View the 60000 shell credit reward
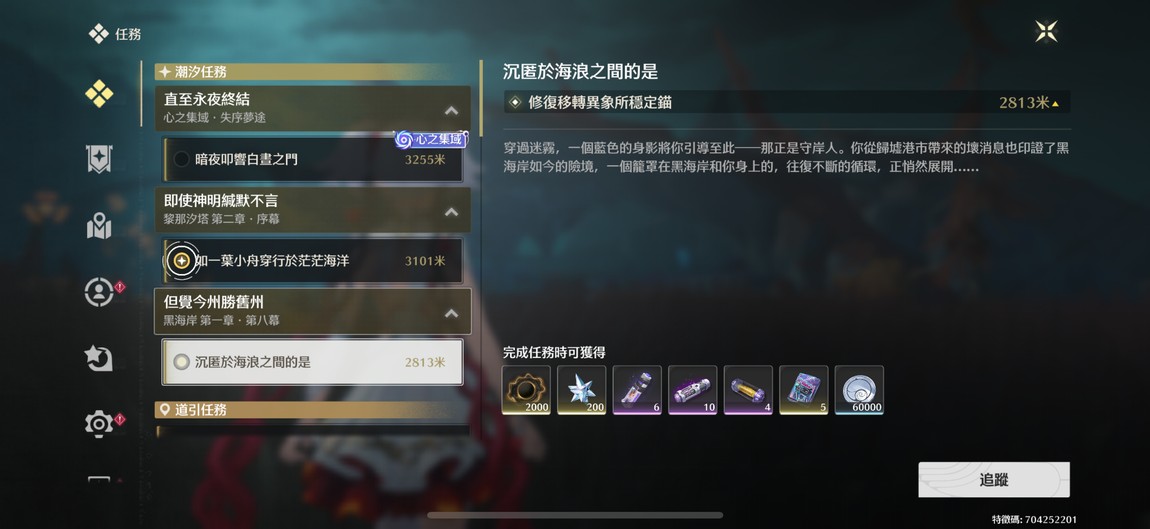1150x529 pixels. click(859, 390)
